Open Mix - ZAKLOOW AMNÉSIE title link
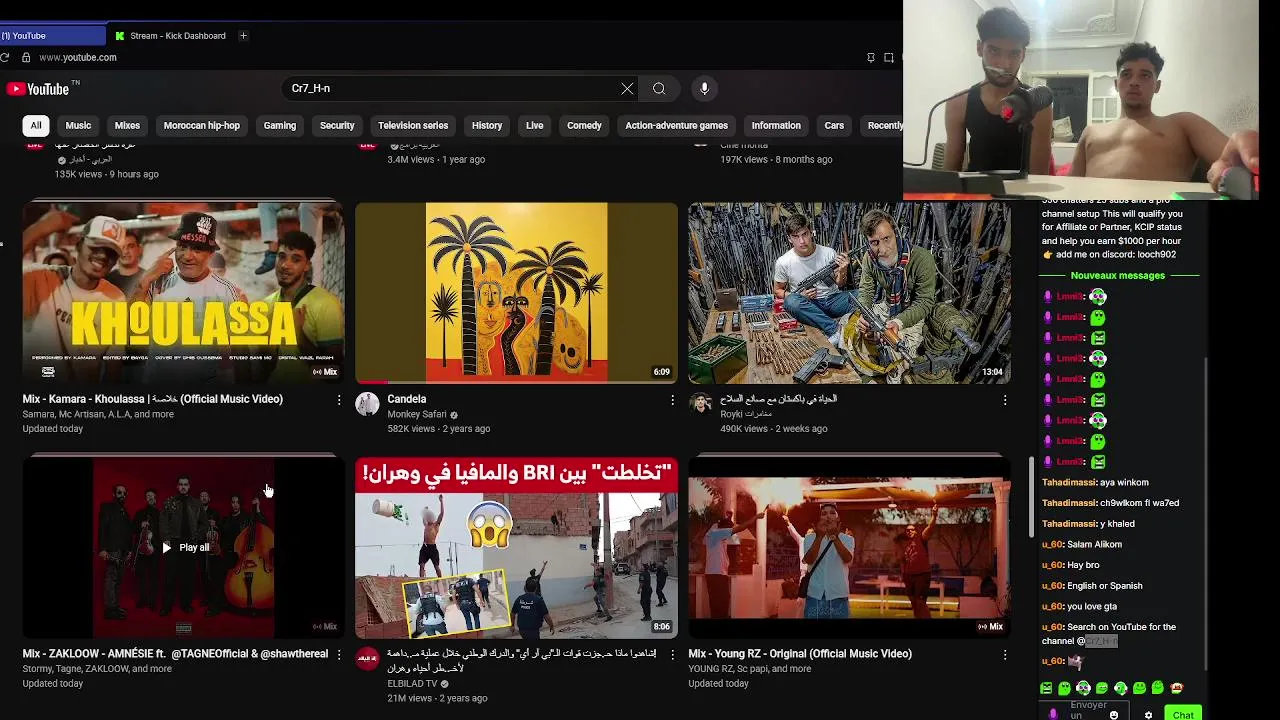Viewport: 1280px width, 720px height. [x=175, y=654]
